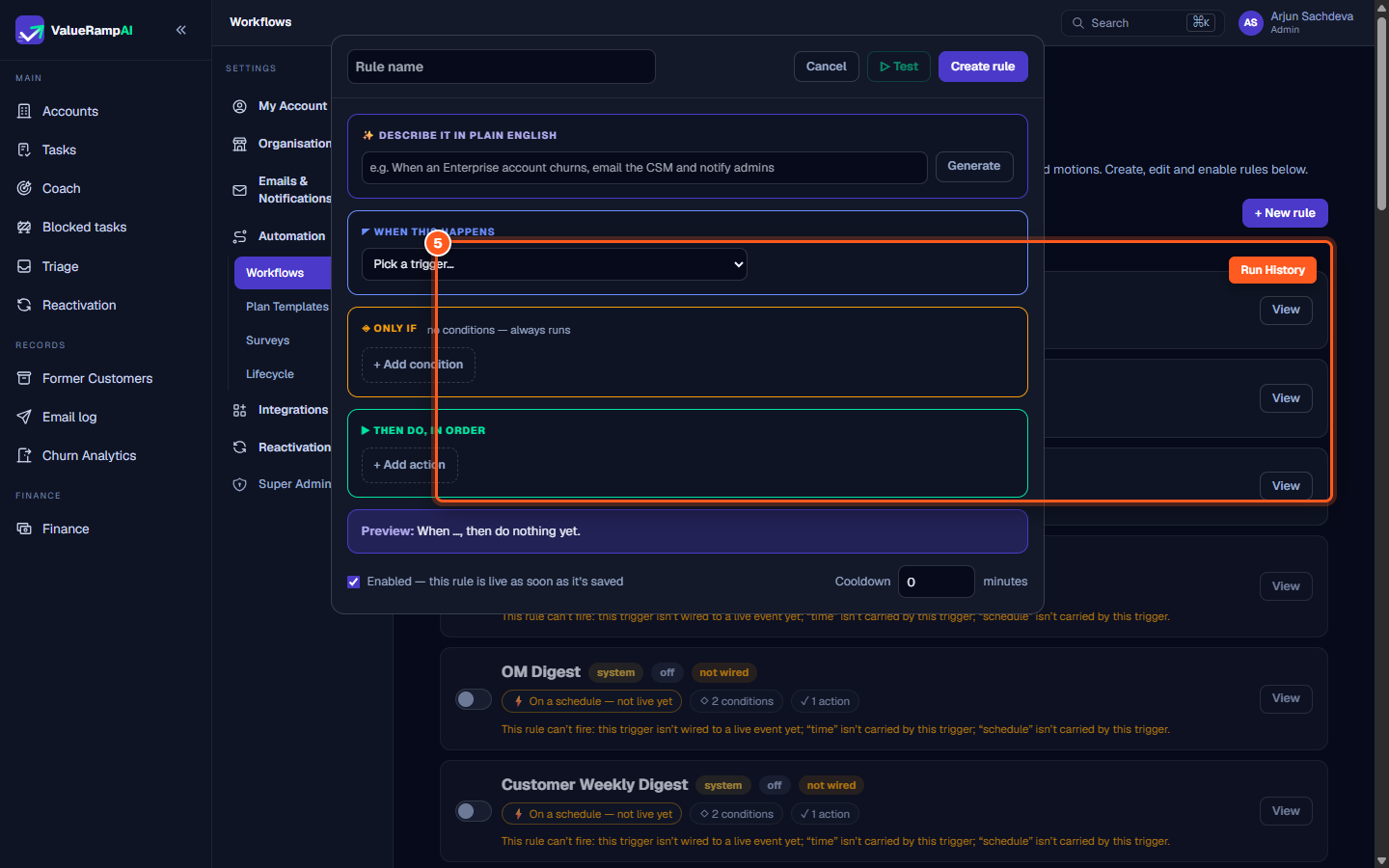Image resolution: width=1389 pixels, height=868 pixels.
Task: Click the Test button
Action: click(x=899, y=67)
